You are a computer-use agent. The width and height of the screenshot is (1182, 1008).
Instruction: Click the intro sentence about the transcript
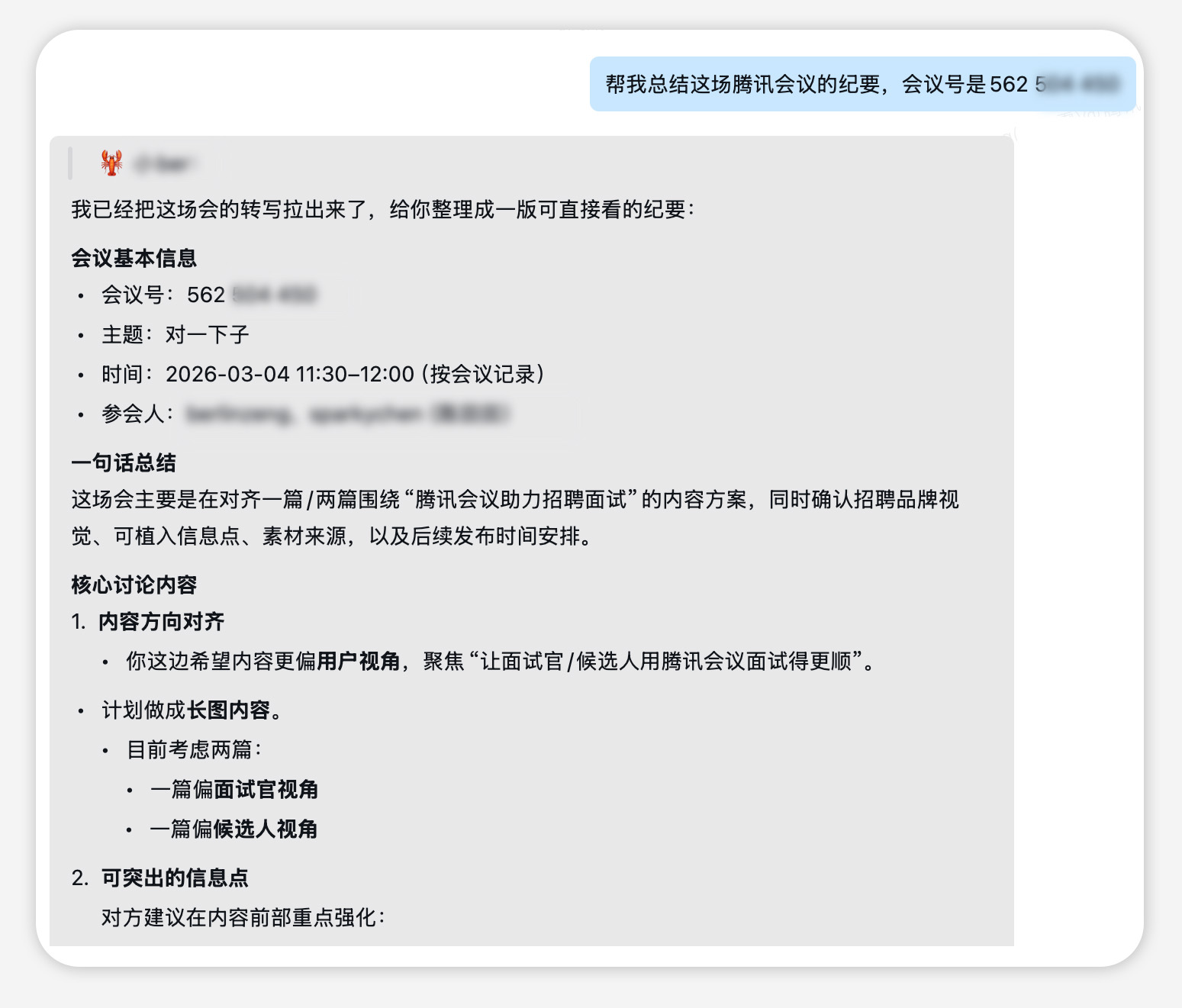[x=382, y=210]
